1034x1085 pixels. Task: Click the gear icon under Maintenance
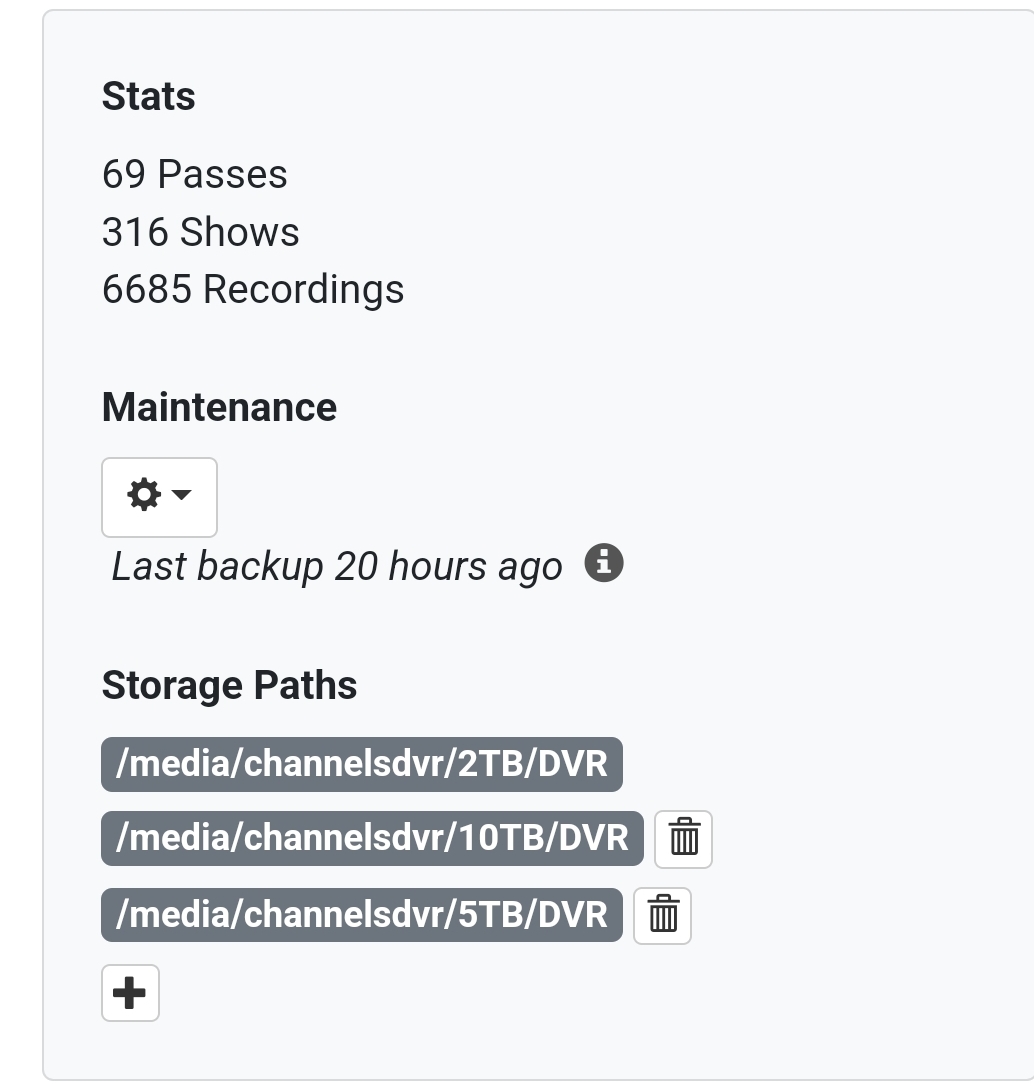pyautogui.click(x=144, y=495)
